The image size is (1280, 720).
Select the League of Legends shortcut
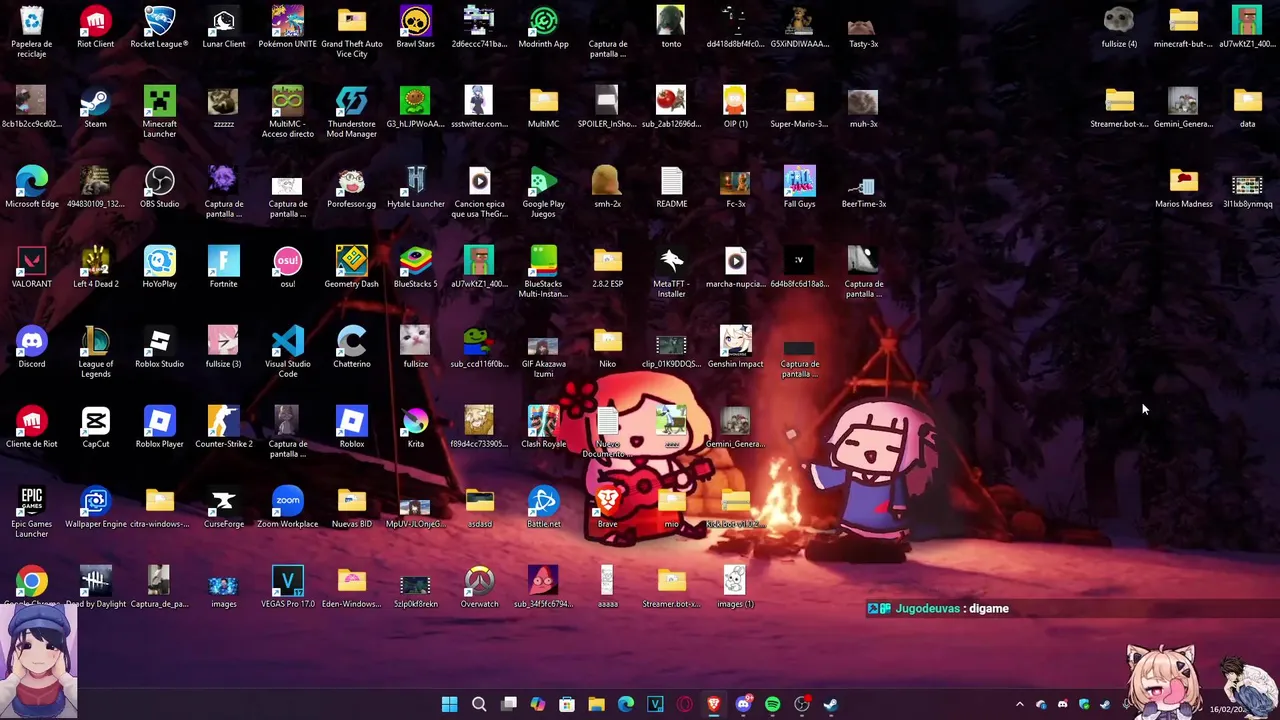[96, 351]
